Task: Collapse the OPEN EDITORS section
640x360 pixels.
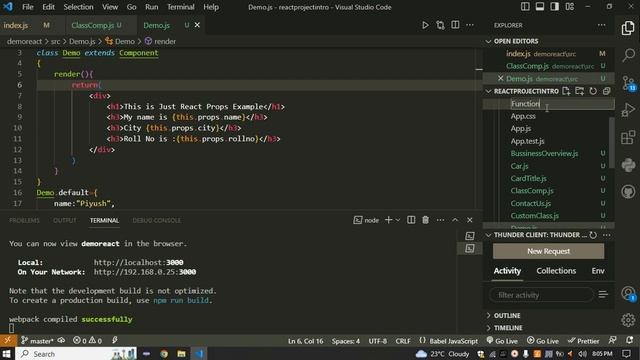Action: pos(489,41)
